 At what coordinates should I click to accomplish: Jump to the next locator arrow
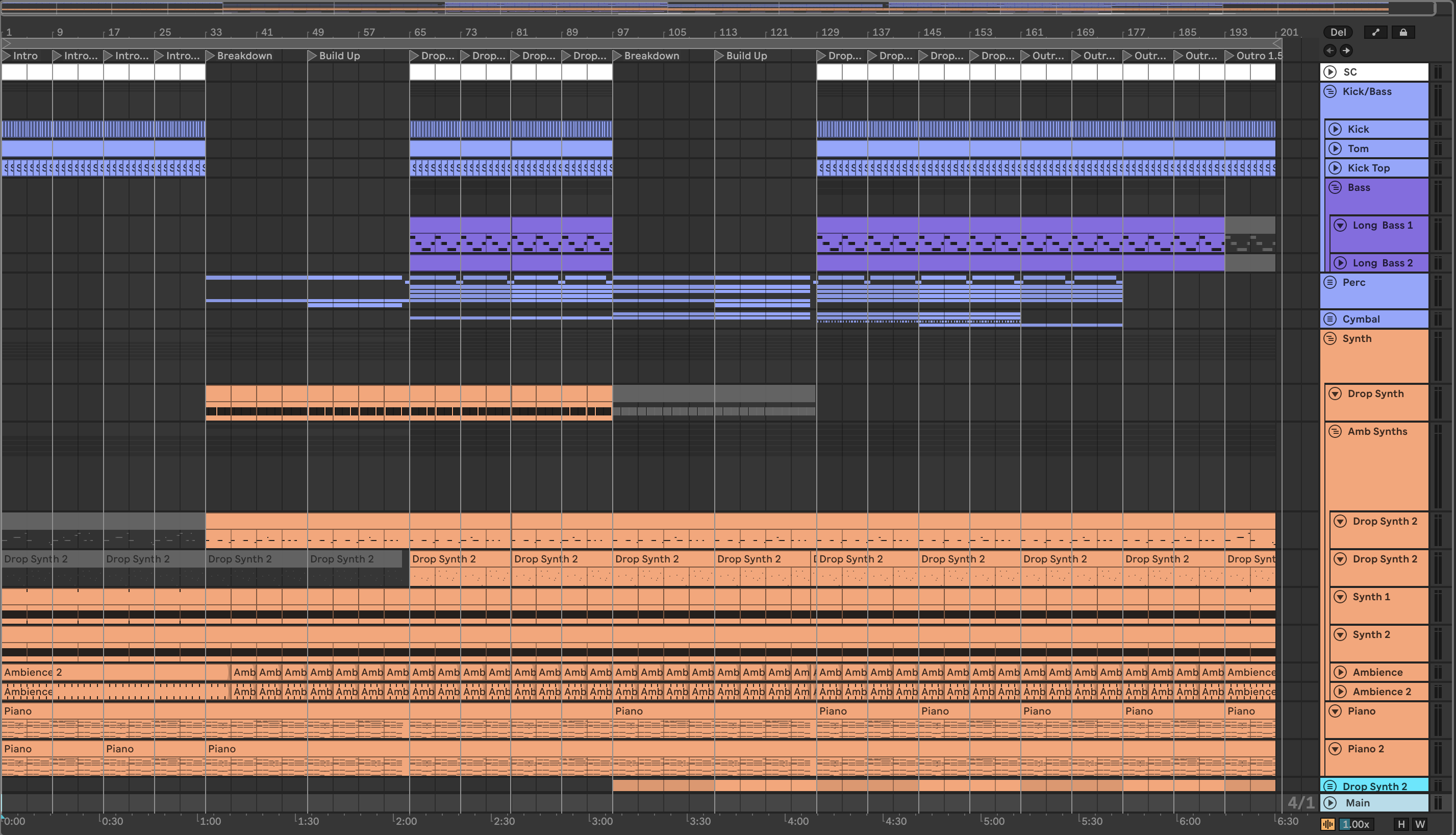1346,51
